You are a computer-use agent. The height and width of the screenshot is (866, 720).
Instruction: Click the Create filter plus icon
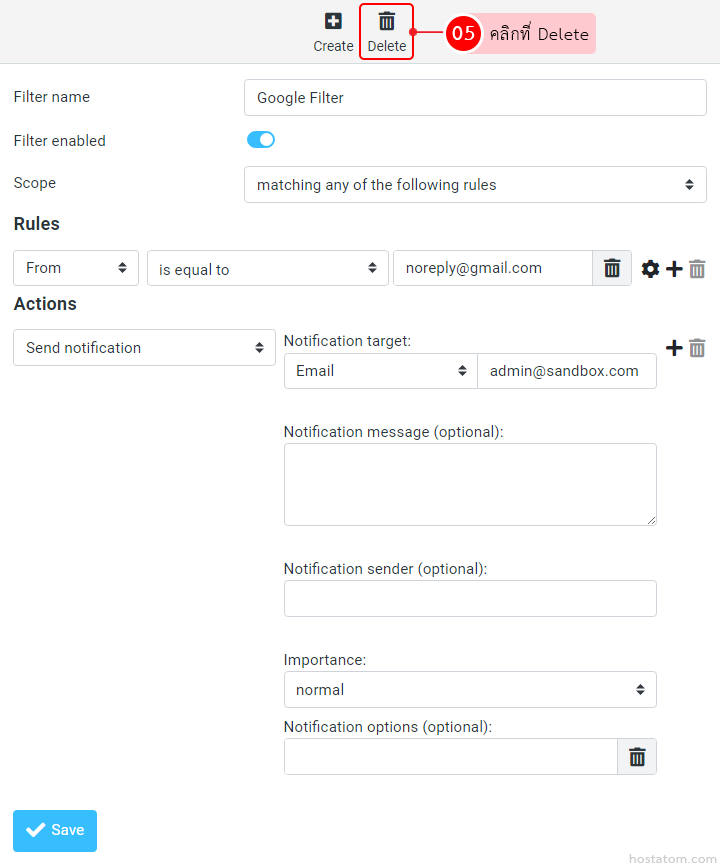tap(333, 21)
